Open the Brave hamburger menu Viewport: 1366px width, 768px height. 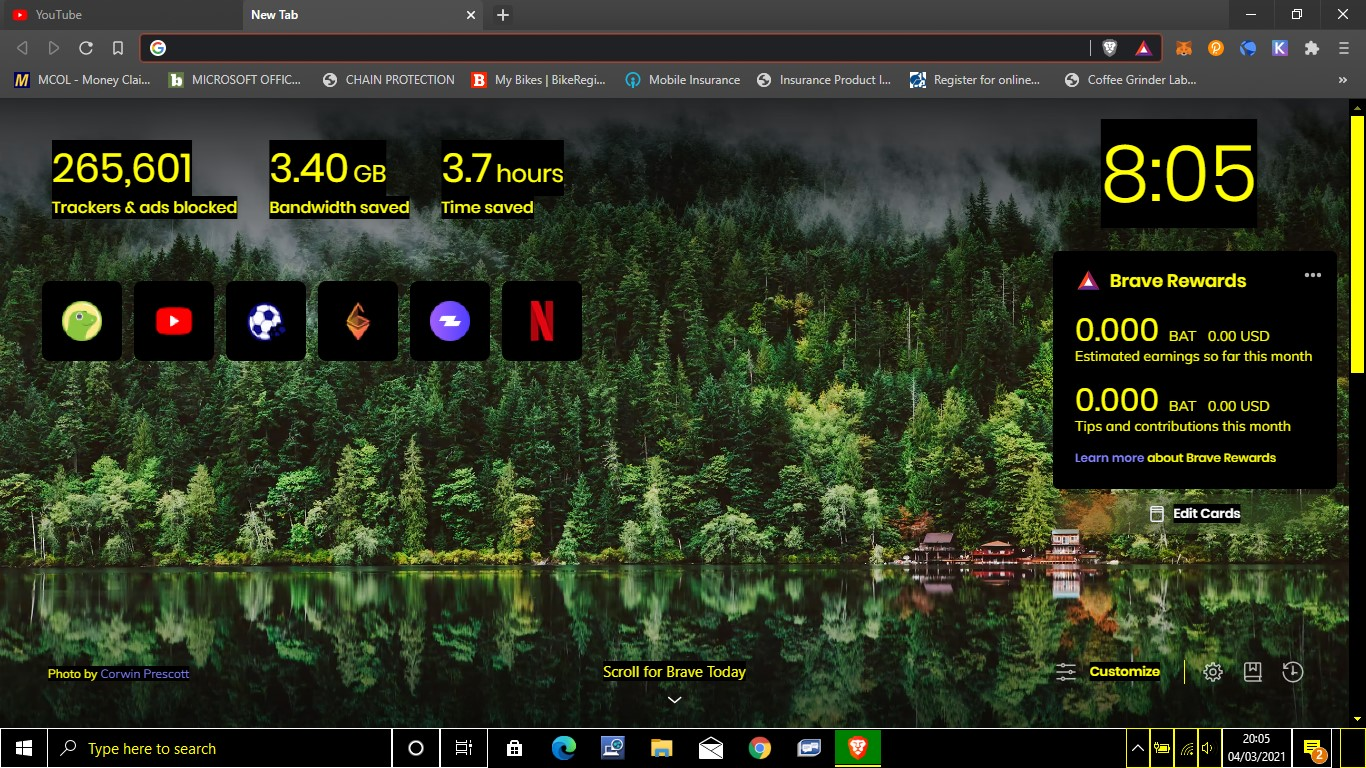pyautogui.click(x=1342, y=47)
